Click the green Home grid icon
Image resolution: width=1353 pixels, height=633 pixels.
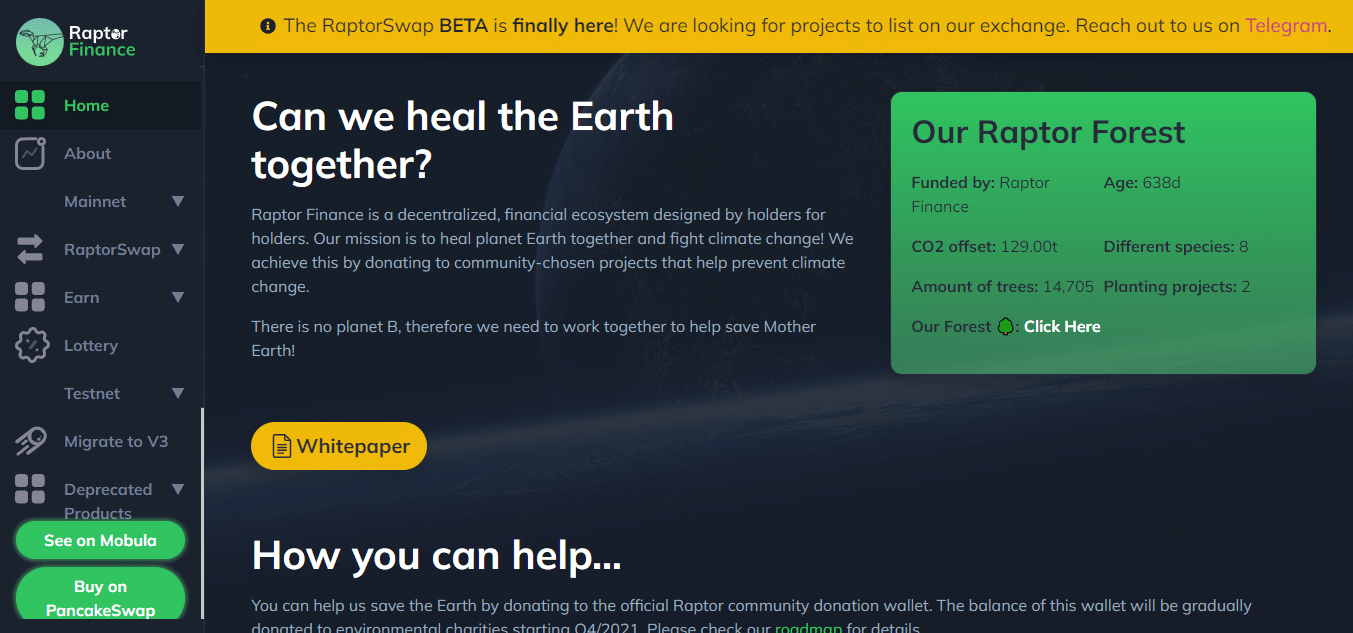pyautogui.click(x=30, y=105)
